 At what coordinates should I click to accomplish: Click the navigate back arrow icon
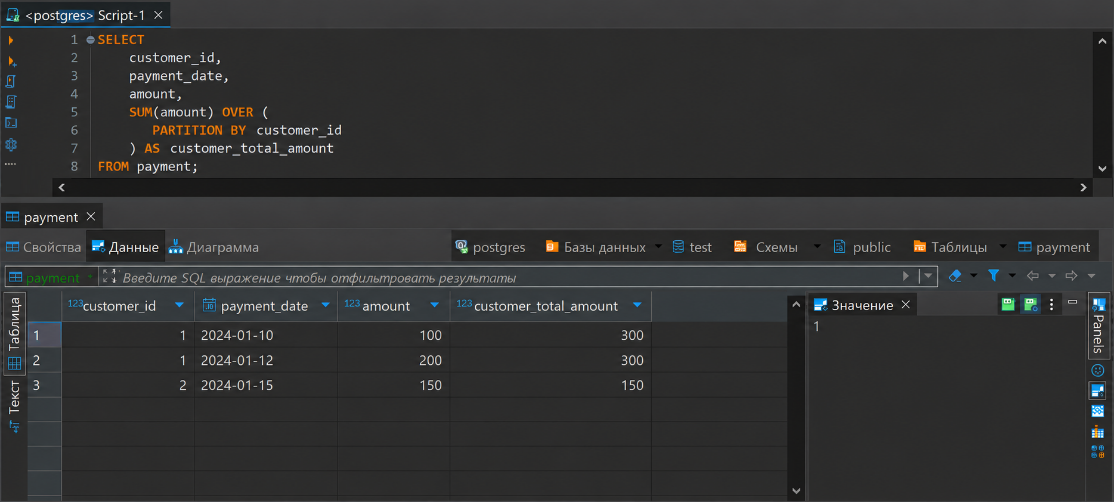tap(1033, 275)
